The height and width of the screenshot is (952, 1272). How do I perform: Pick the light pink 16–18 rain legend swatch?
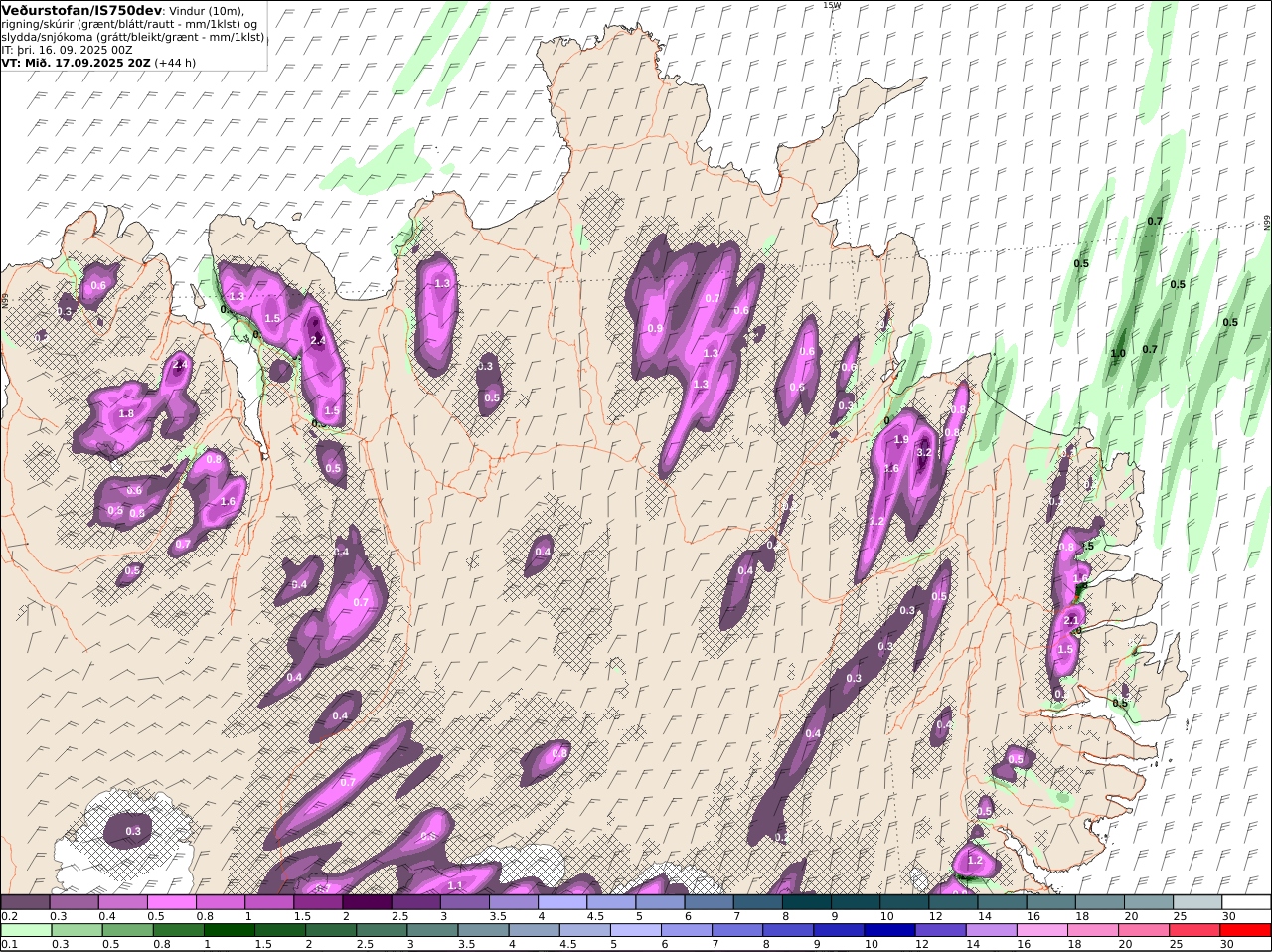pyautogui.click(x=1041, y=930)
